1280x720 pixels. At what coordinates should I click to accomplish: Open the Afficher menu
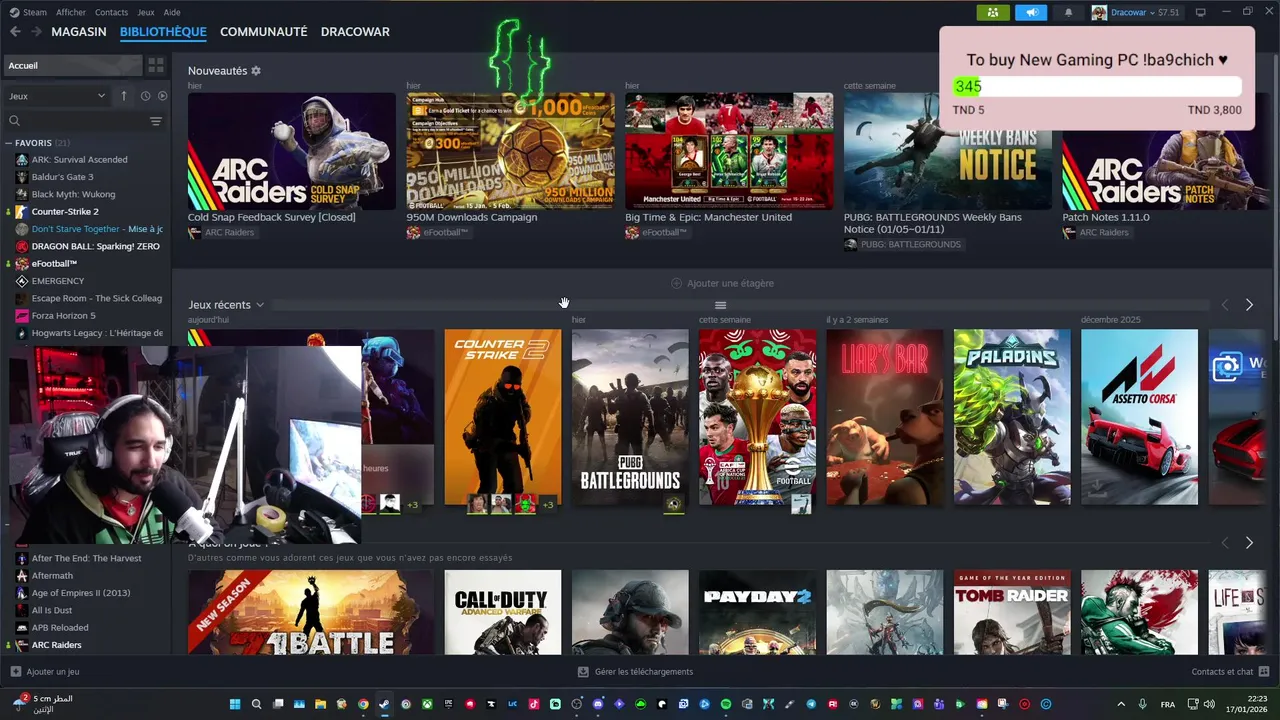pos(71,13)
